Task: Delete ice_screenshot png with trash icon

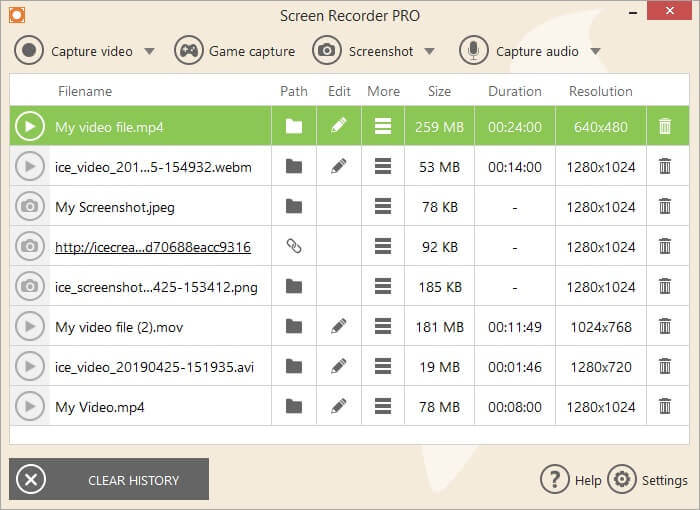Action: point(664,287)
